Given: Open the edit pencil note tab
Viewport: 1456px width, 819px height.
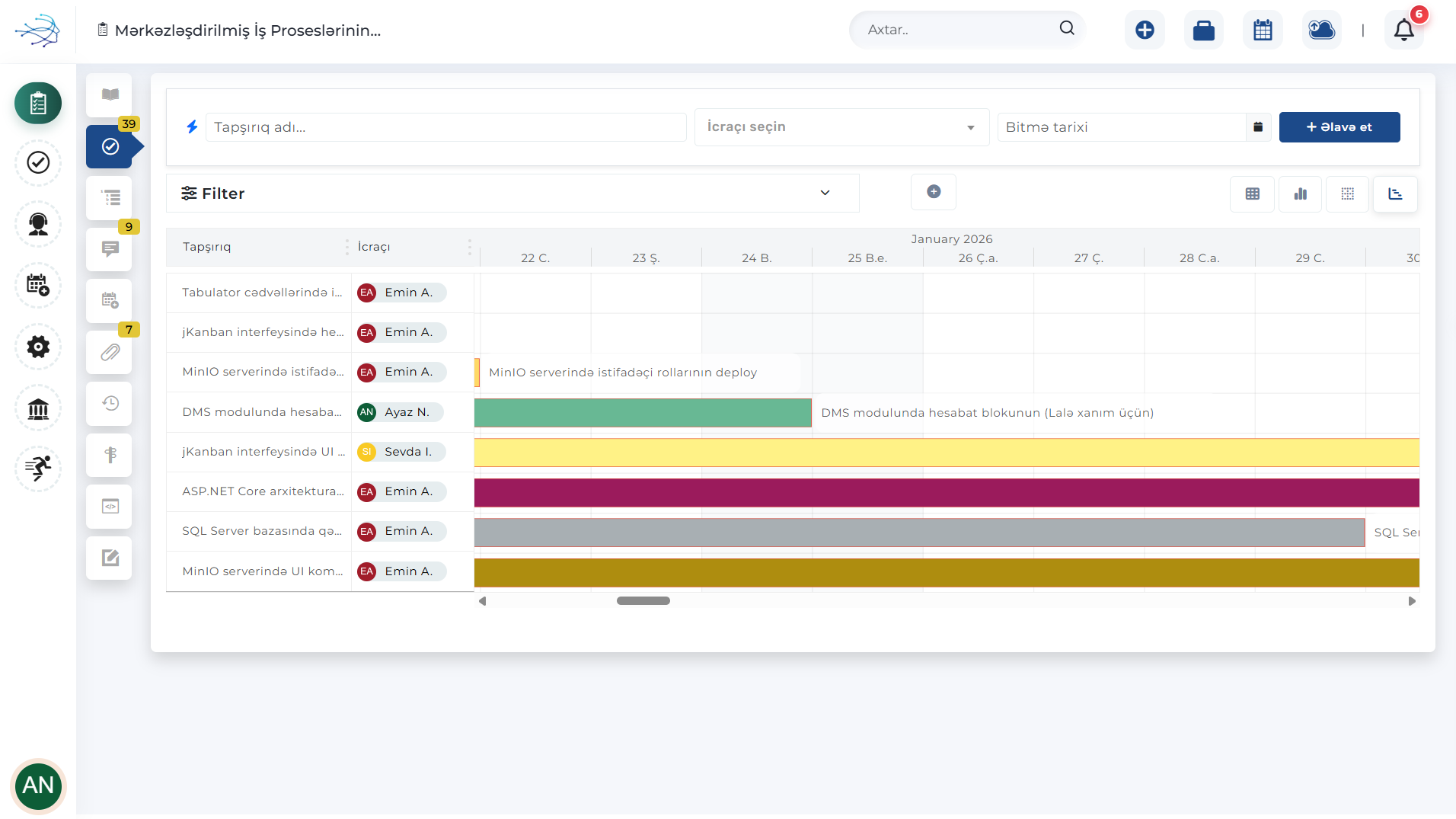Looking at the screenshot, I should point(110,558).
